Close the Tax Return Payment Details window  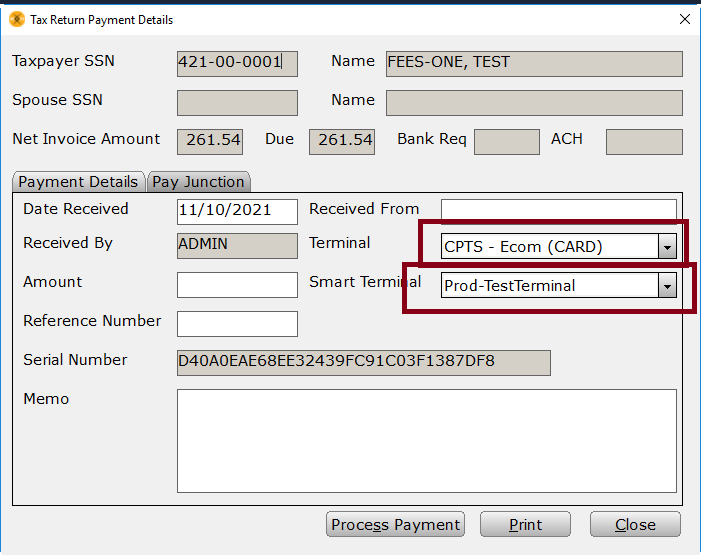pos(684,19)
